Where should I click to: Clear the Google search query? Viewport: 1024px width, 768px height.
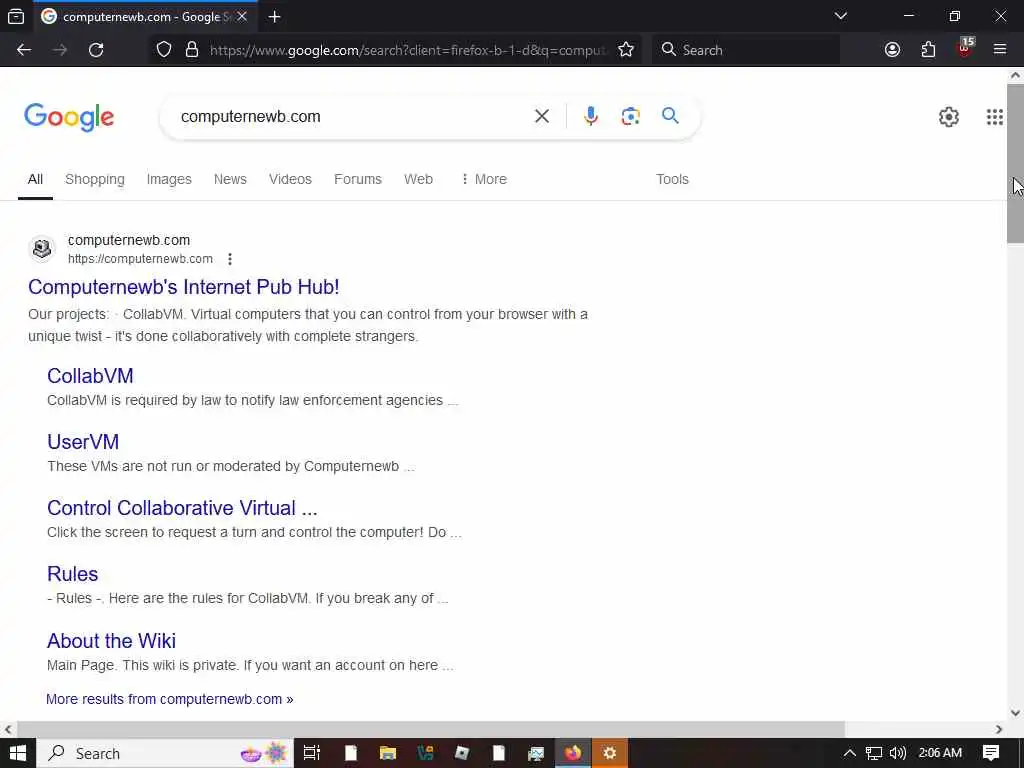click(x=541, y=116)
